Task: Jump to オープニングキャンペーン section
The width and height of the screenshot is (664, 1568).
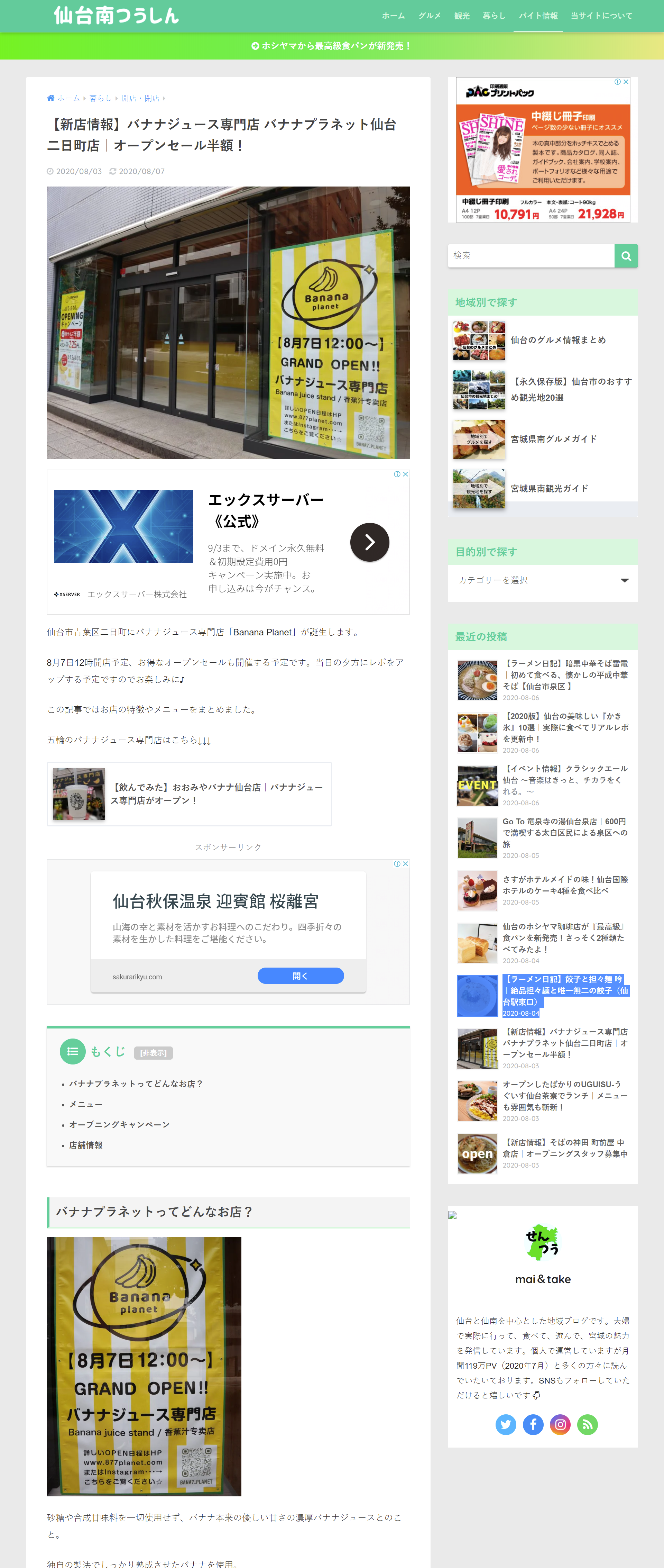Action: (119, 1124)
